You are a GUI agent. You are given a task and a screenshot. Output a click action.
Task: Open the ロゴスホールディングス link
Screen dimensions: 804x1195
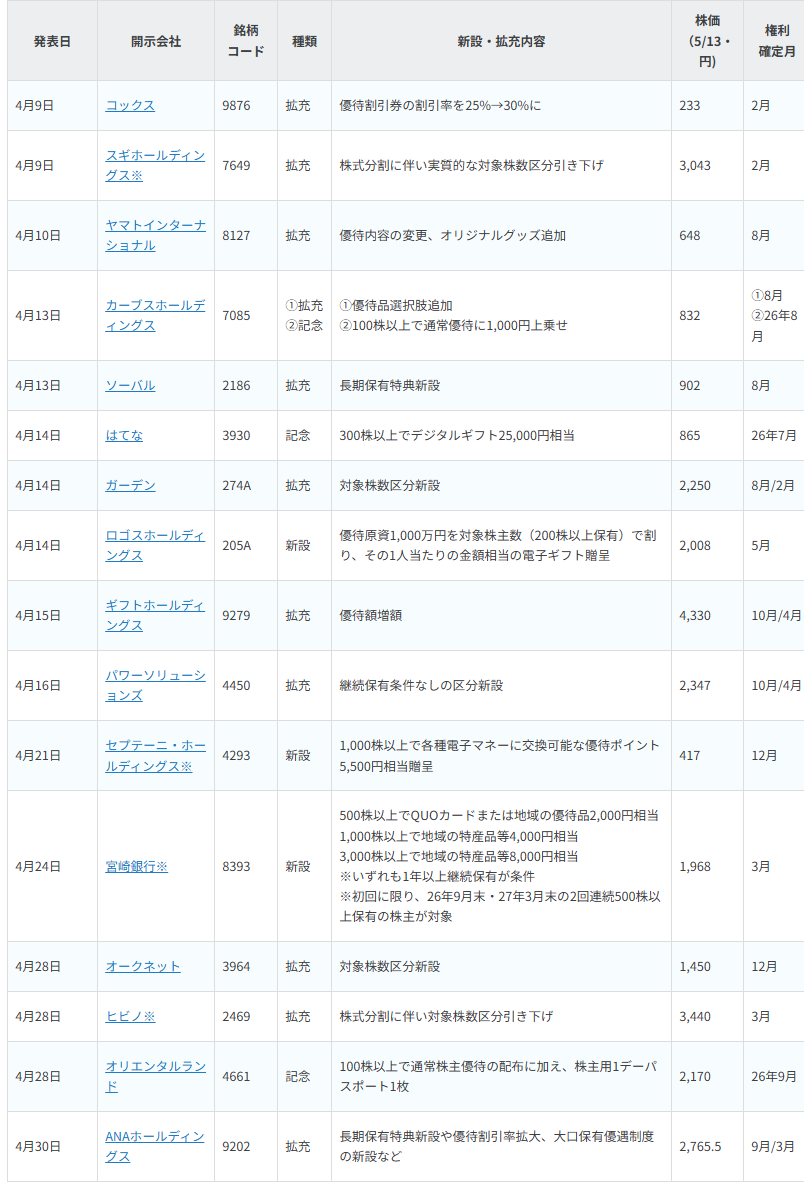[155, 546]
